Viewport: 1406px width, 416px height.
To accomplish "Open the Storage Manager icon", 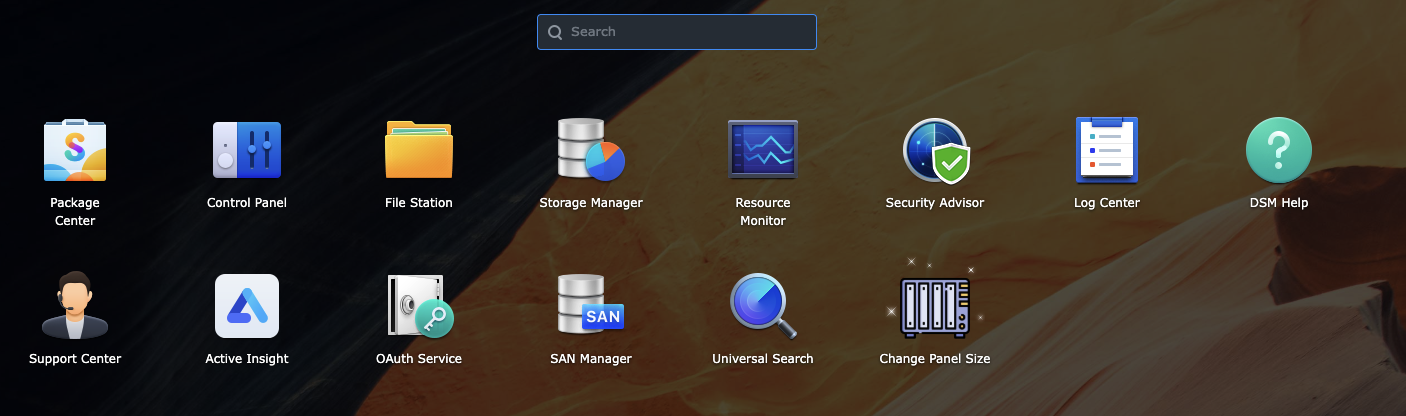I will (591, 150).
